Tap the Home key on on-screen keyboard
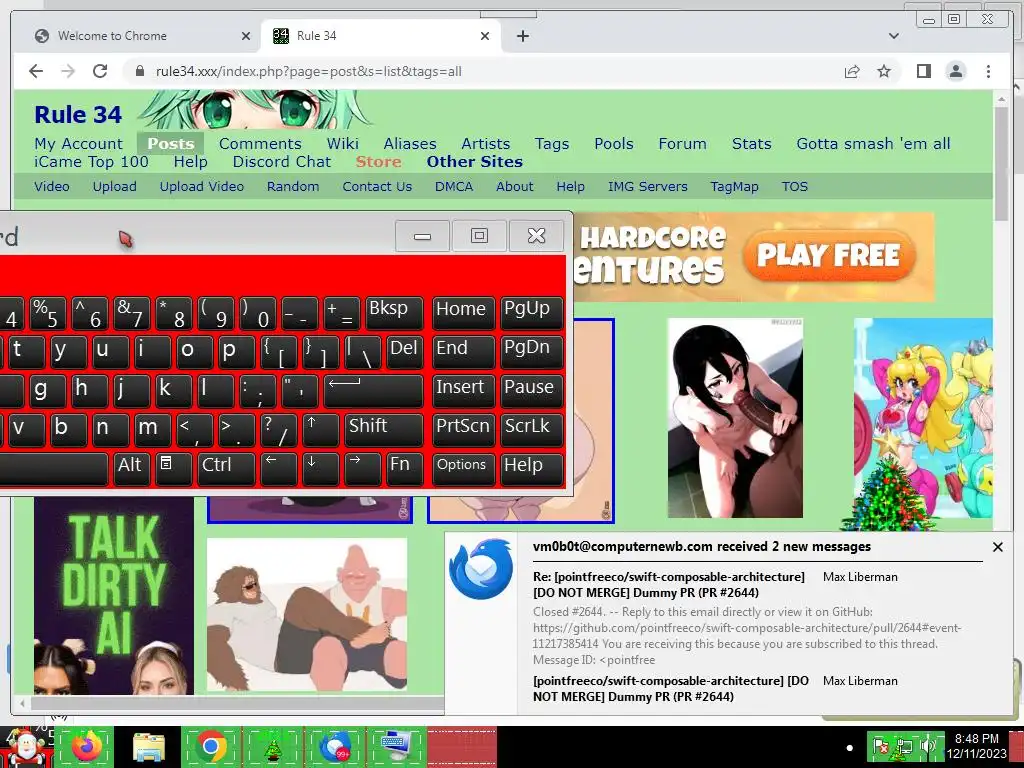 pyautogui.click(x=463, y=313)
